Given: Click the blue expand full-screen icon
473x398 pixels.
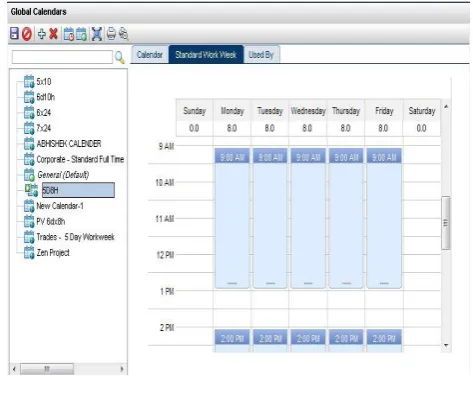Looking at the screenshot, I should coord(97,34).
